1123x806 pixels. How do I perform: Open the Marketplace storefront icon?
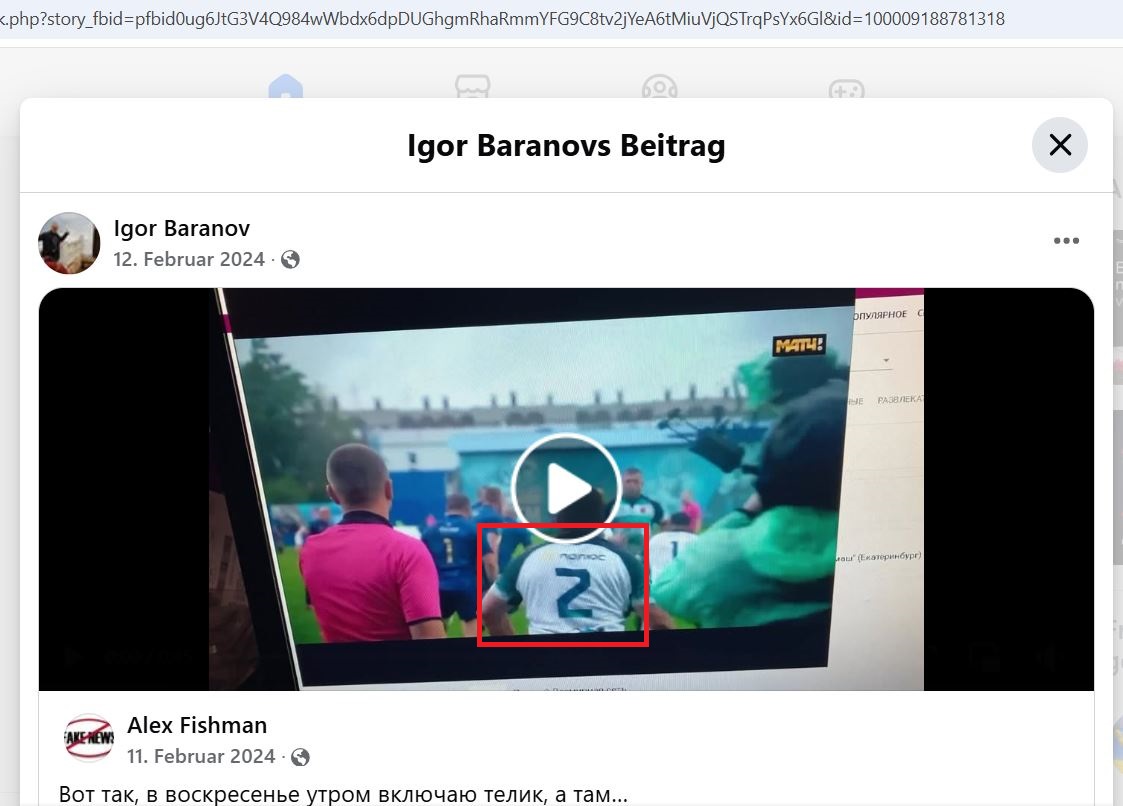(x=473, y=87)
